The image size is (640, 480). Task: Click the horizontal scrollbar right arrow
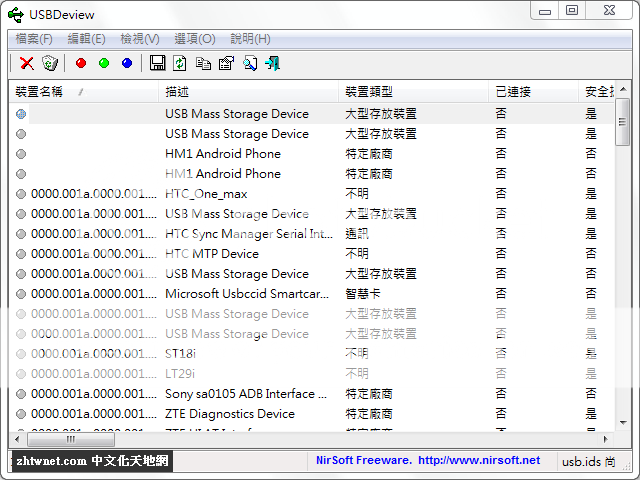coord(606,439)
